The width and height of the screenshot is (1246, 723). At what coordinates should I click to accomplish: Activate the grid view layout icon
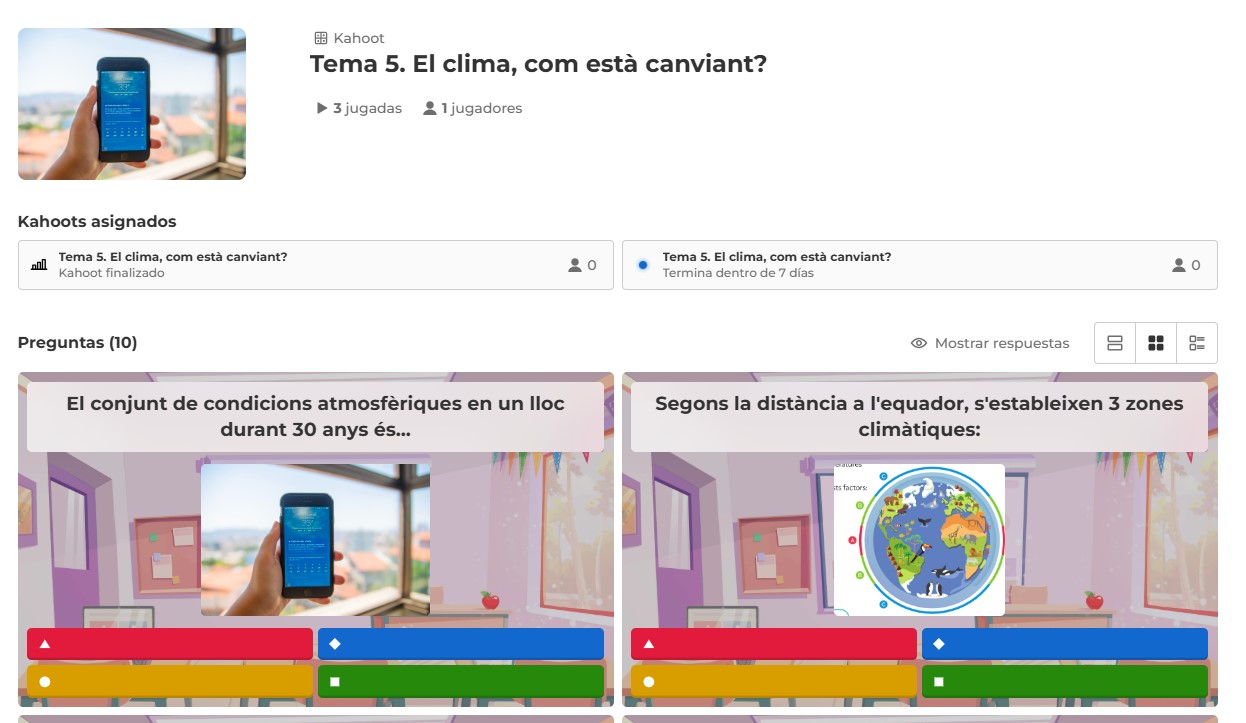pyautogui.click(x=1156, y=342)
